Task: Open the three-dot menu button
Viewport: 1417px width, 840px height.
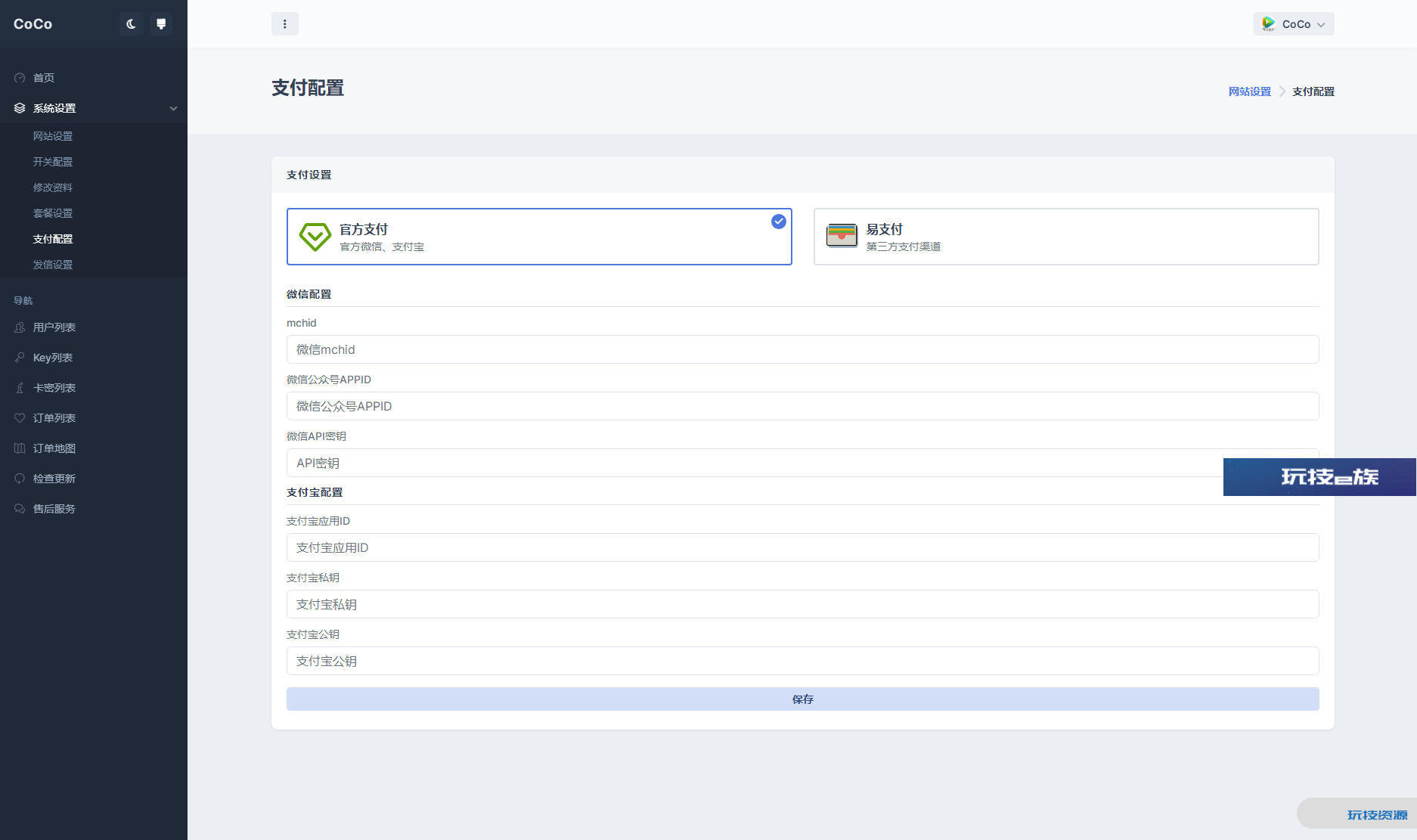Action: [x=285, y=24]
